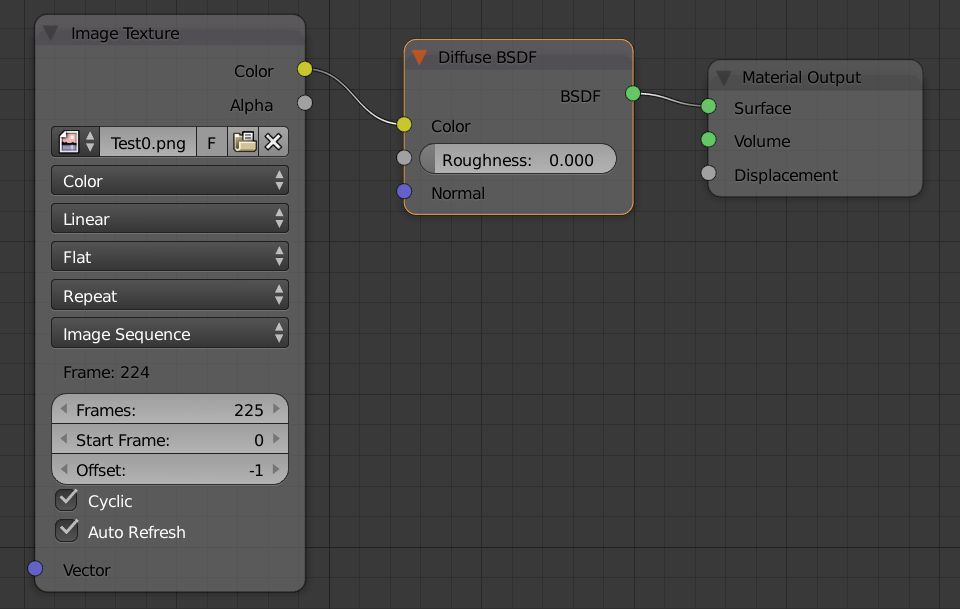
Task: Click the Roughness slider
Action: click(x=518, y=159)
